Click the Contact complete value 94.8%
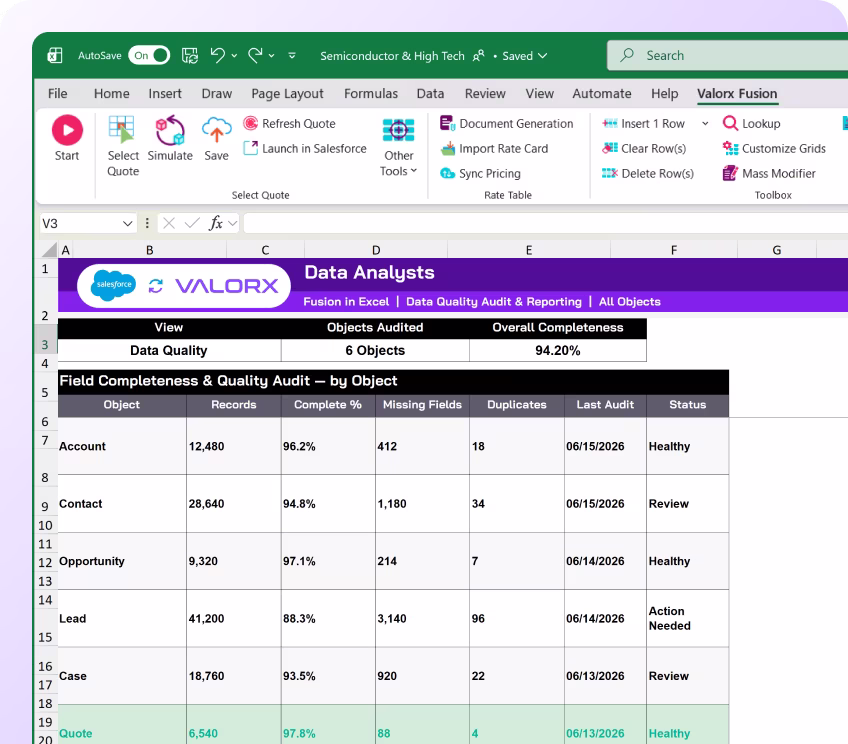This screenshot has height=744, width=848. (x=299, y=504)
